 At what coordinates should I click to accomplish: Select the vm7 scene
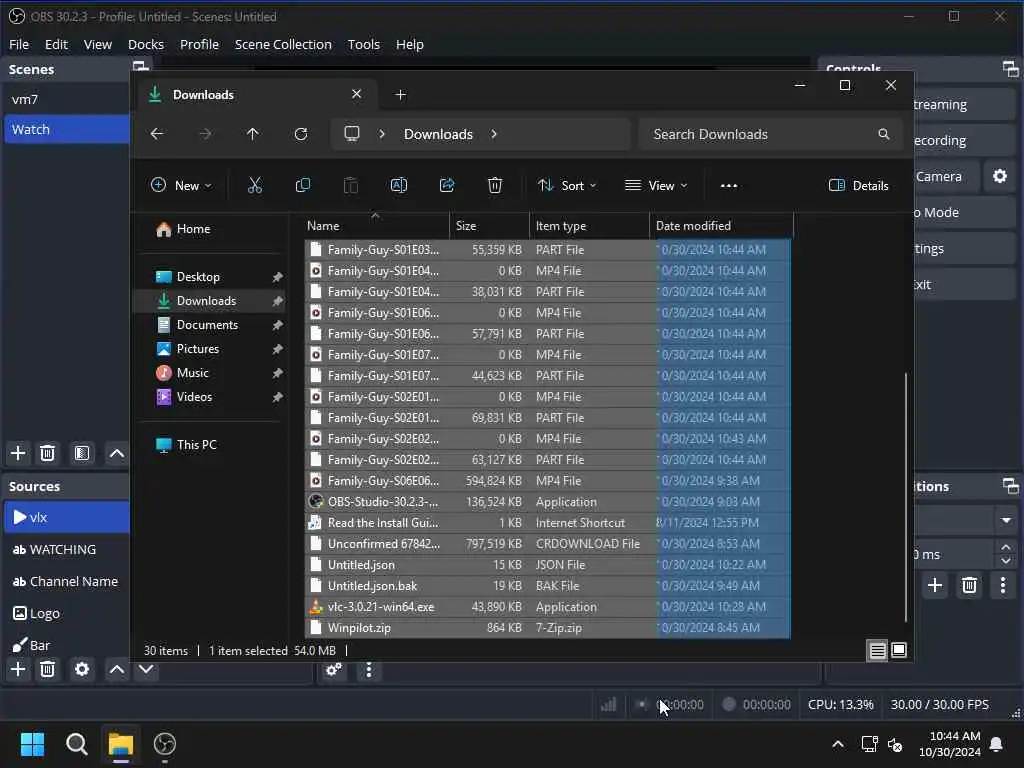click(x=67, y=99)
